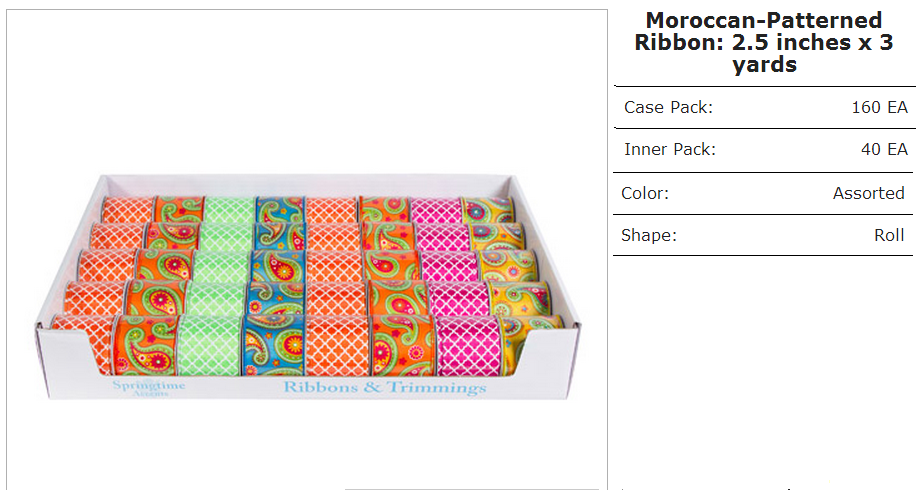Pick the green lattice ribbon in back row
This screenshot has height=490, width=919.
pyautogui.click(x=230, y=210)
